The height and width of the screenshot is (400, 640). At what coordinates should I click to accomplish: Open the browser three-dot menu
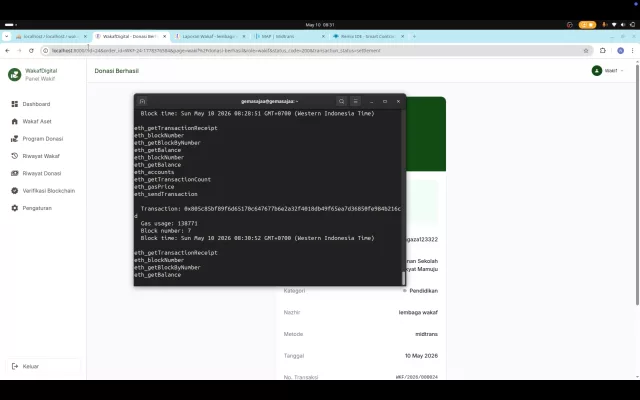633,51
